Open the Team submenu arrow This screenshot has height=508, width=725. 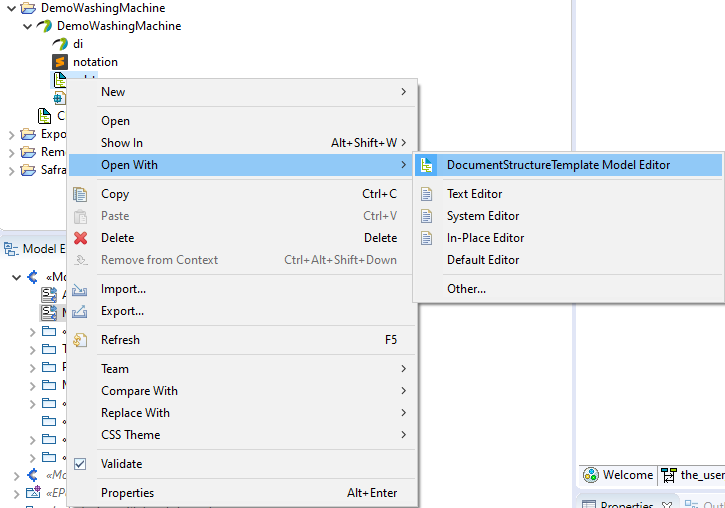click(x=404, y=368)
